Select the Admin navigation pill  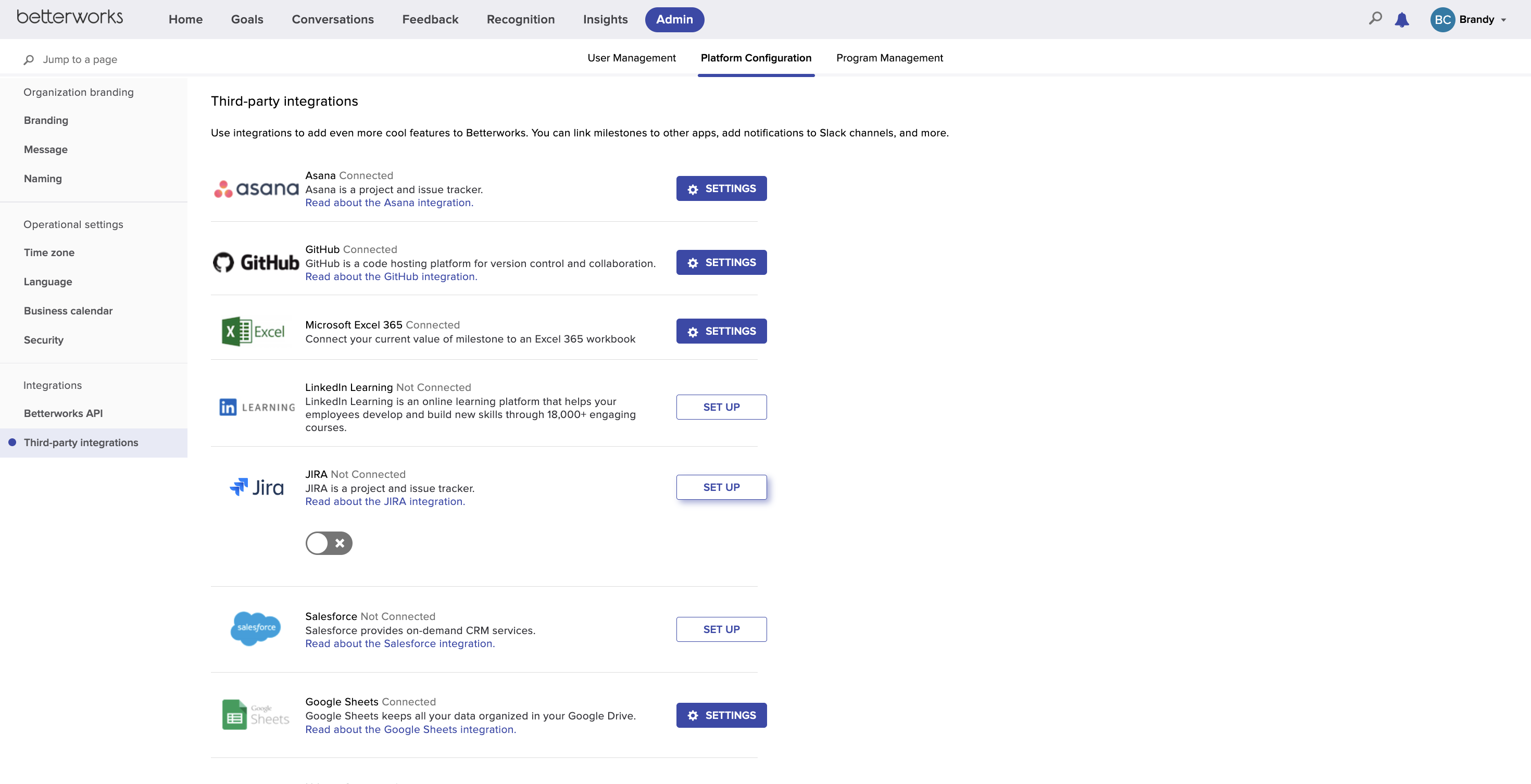[x=674, y=20]
